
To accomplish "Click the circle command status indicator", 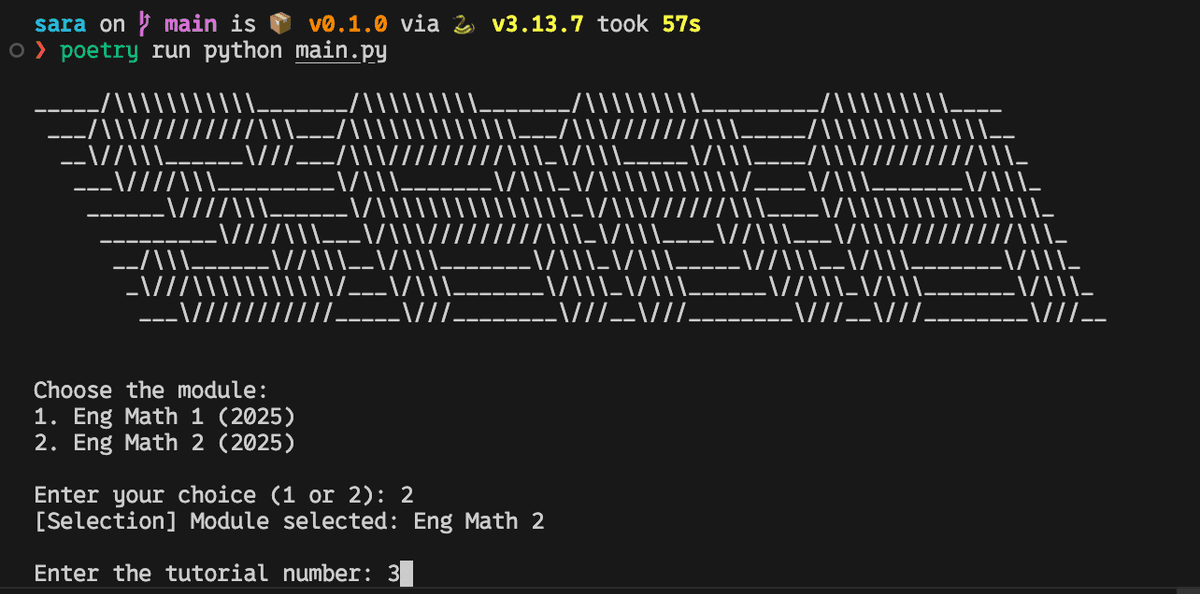I will [15, 50].
